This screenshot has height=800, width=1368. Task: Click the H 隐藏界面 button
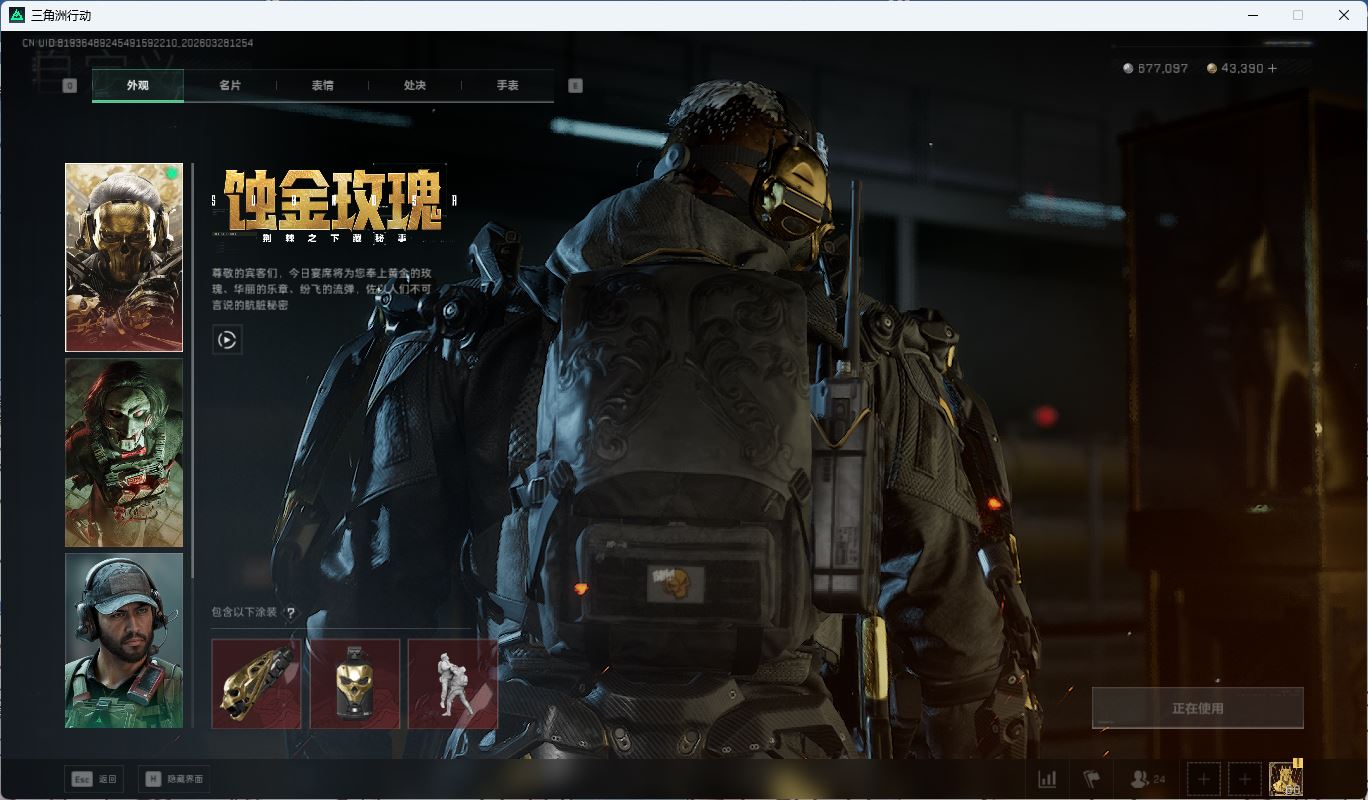coord(175,779)
